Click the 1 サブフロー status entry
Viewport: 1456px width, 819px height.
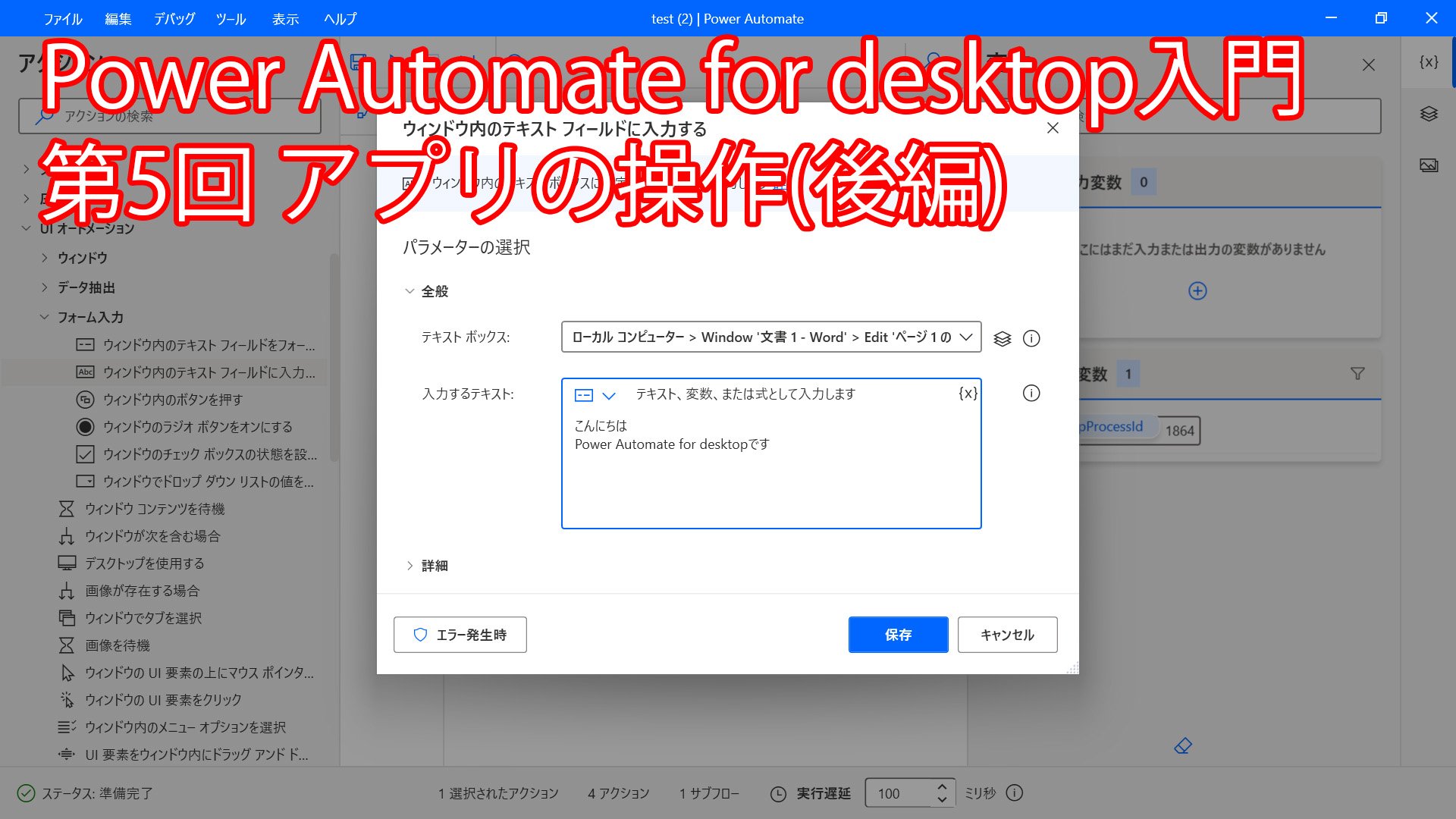[x=709, y=793]
